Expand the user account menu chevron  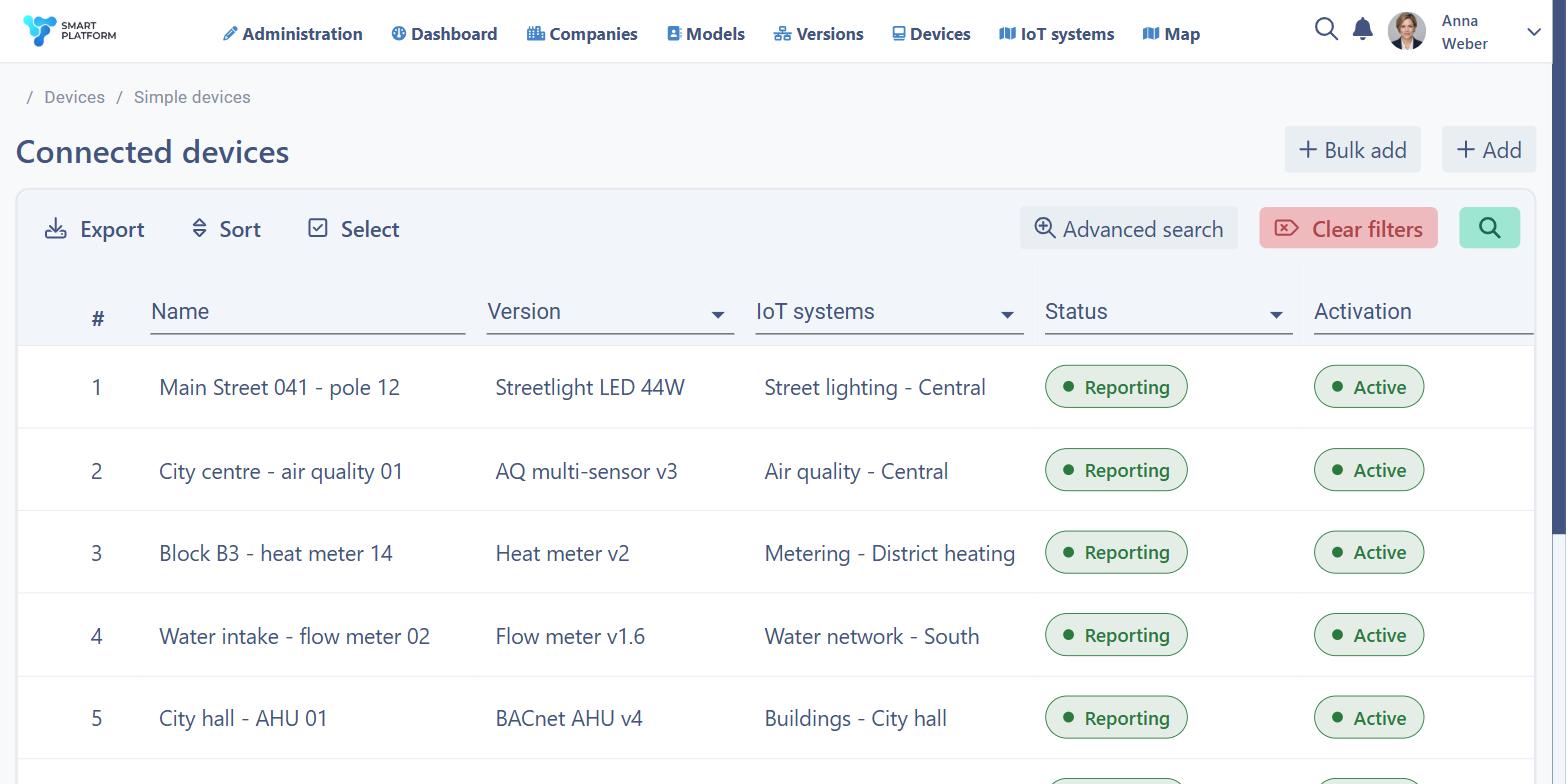[1534, 32]
